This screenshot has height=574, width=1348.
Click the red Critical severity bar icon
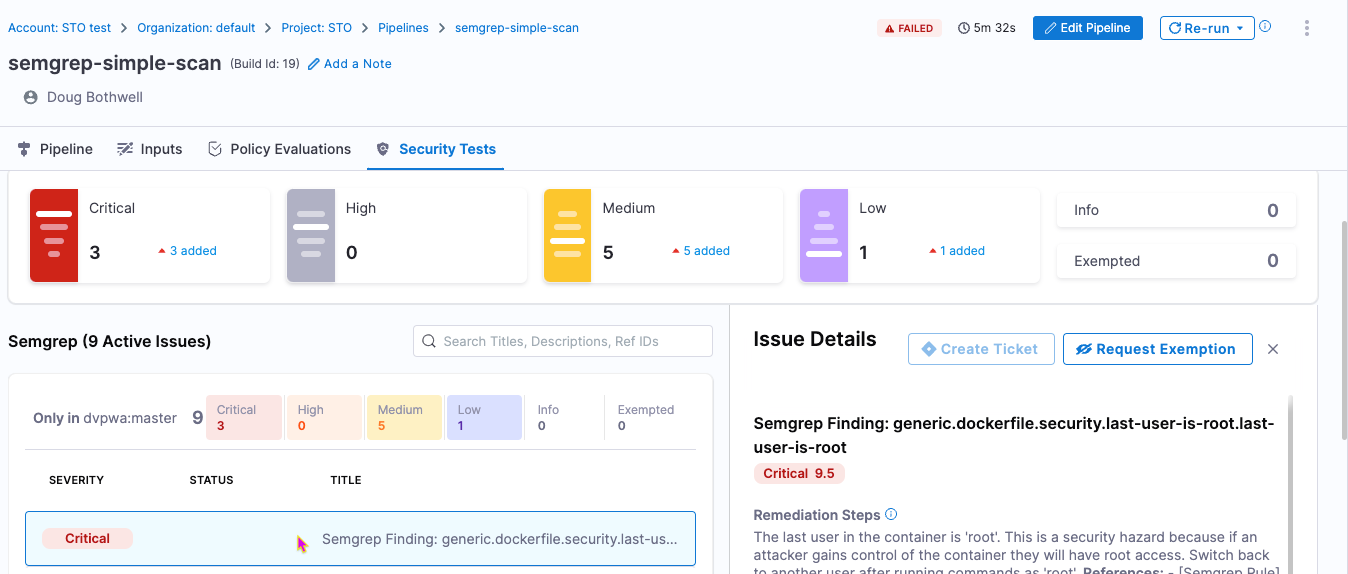[54, 235]
